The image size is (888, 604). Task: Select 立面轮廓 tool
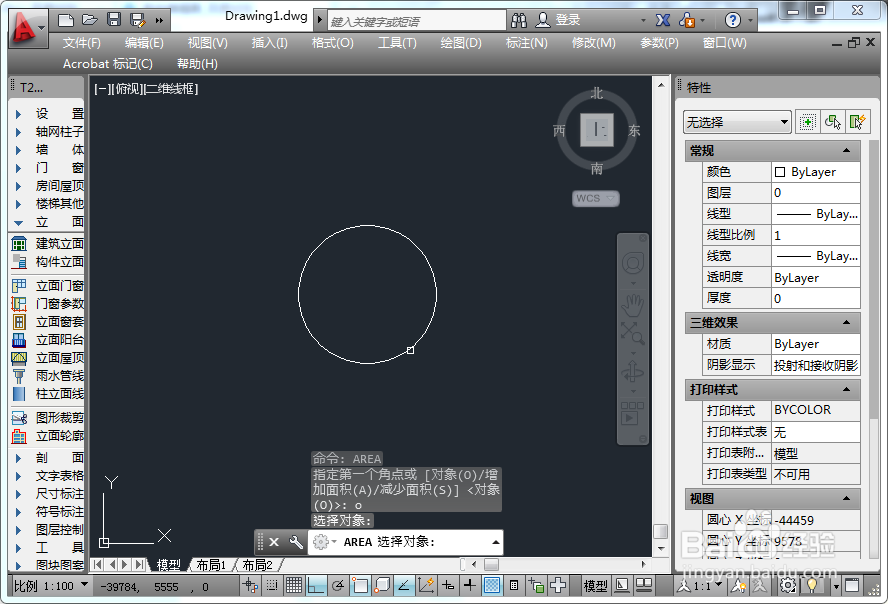47,436
